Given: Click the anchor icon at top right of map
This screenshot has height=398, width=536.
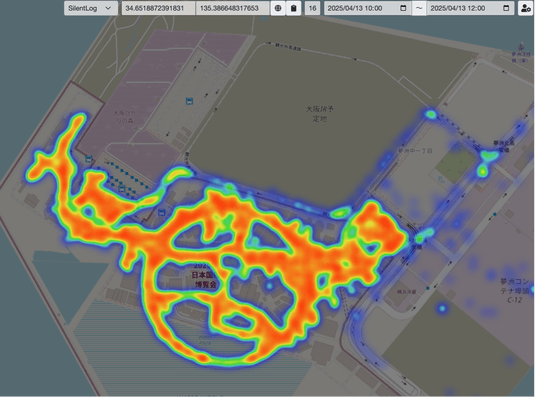Looking at the screenshot, I should tap(521, 46).
